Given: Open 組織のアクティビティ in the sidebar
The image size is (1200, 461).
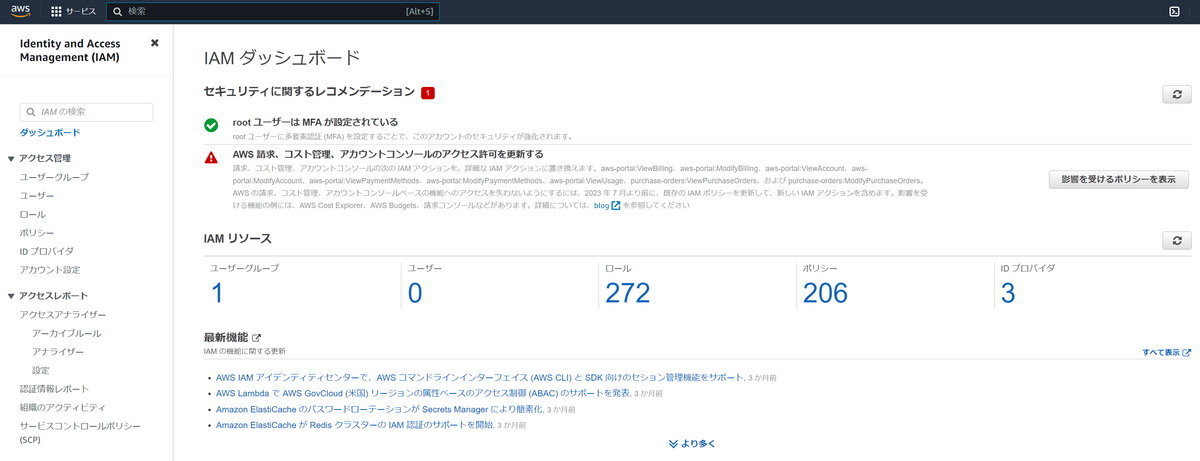Looking at the screenshot, I should pos(62,407).
